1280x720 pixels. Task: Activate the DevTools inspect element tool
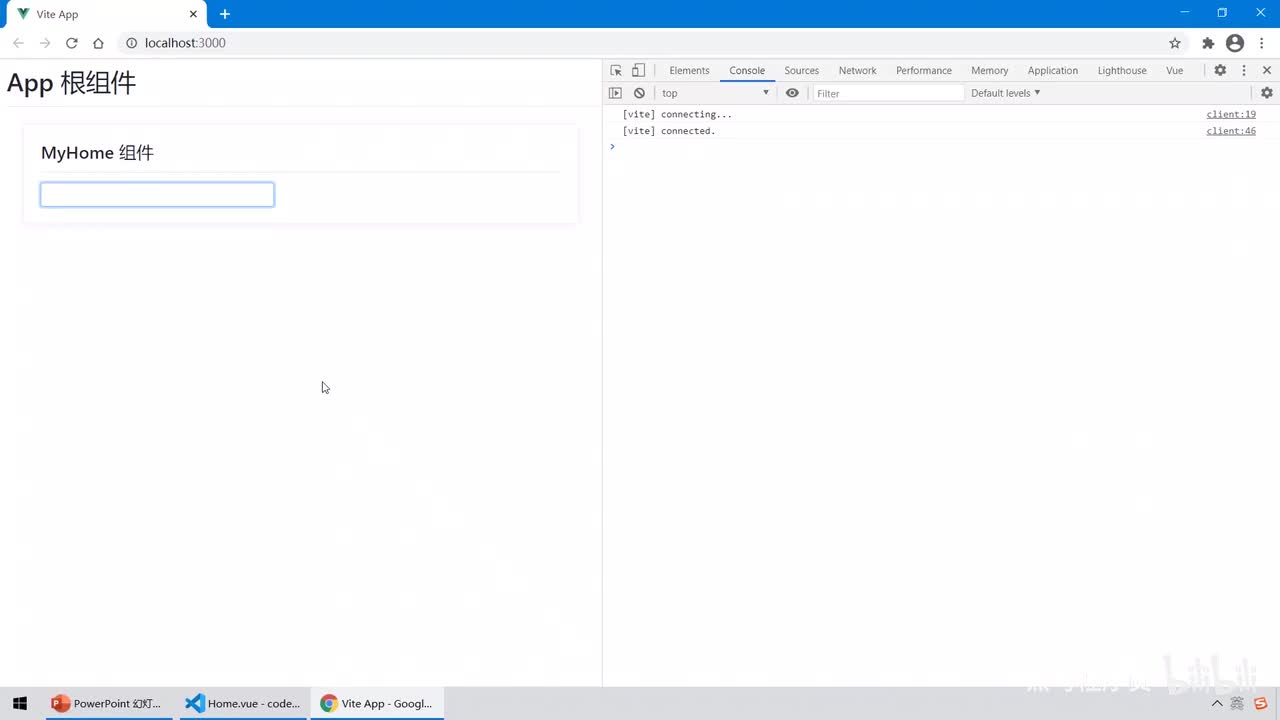point(616,70)
